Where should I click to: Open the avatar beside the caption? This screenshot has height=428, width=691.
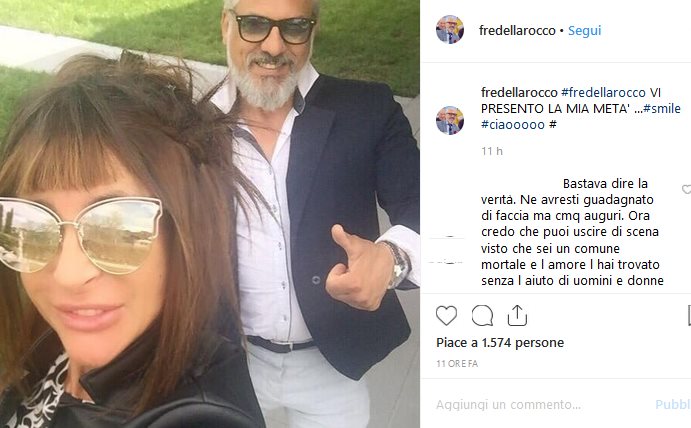pyautogui.click(x=450, y=120)
